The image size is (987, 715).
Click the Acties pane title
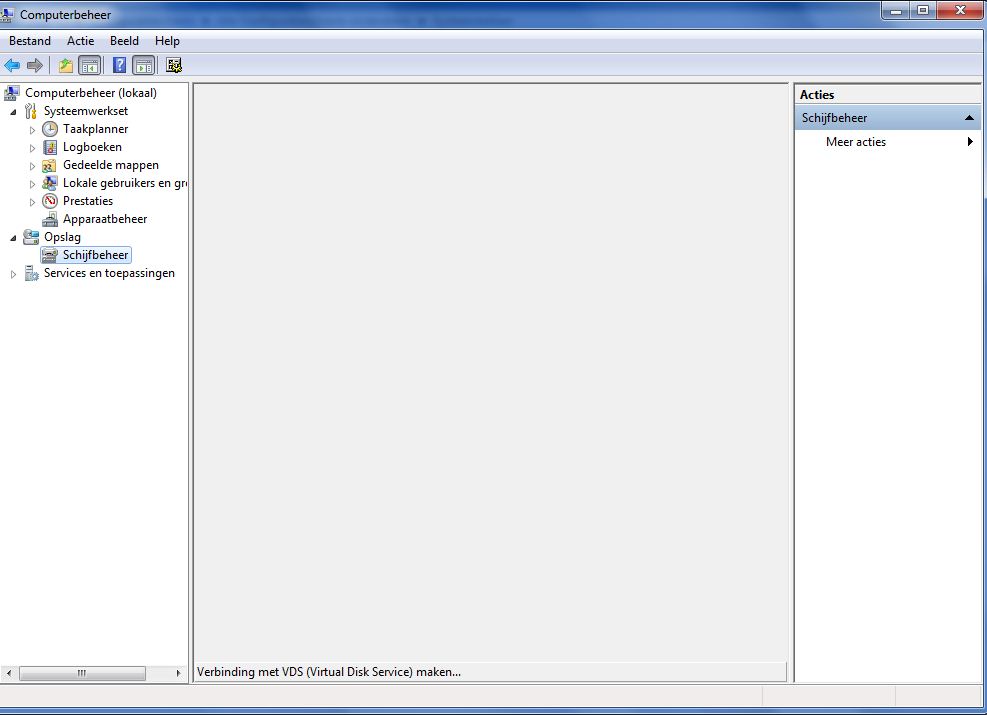[x=817, y=95]
